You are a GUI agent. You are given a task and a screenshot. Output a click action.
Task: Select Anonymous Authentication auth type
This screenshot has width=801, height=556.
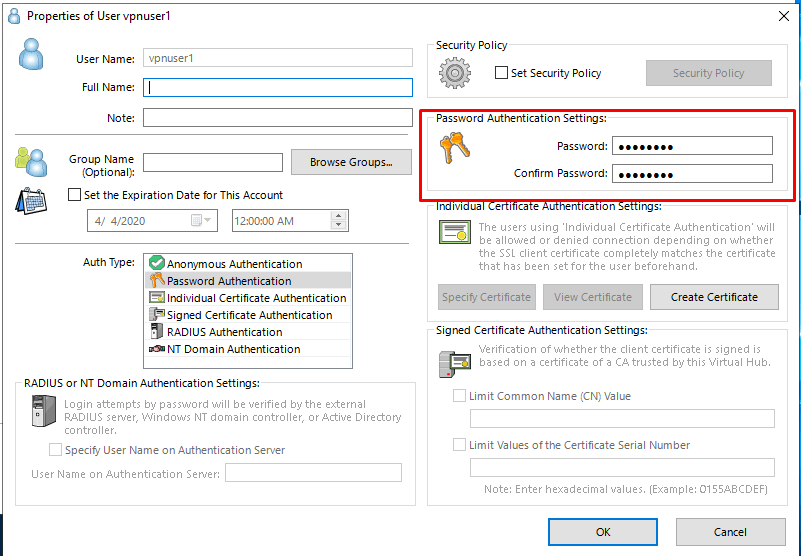(234, 264)
